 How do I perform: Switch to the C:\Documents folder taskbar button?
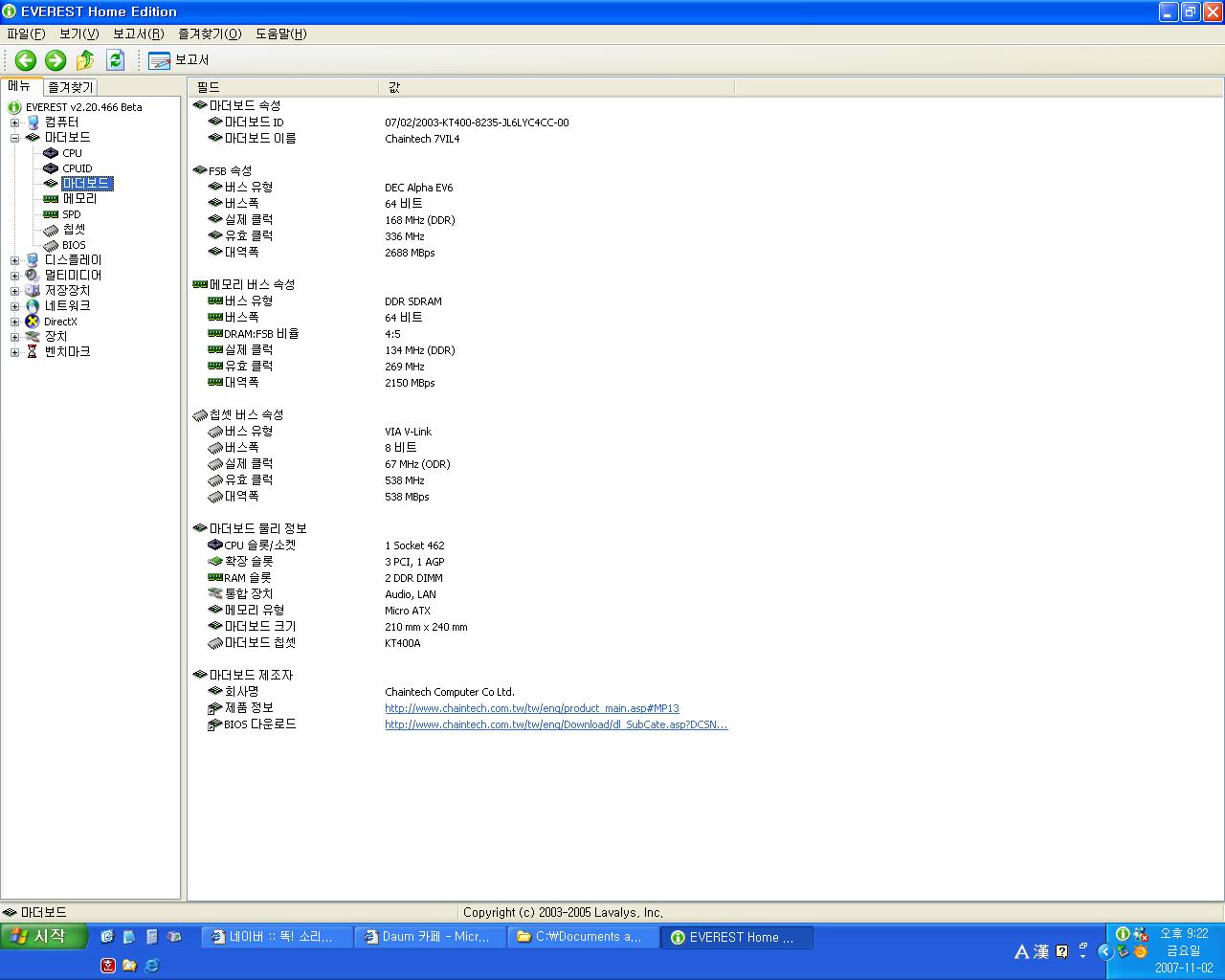585,937
